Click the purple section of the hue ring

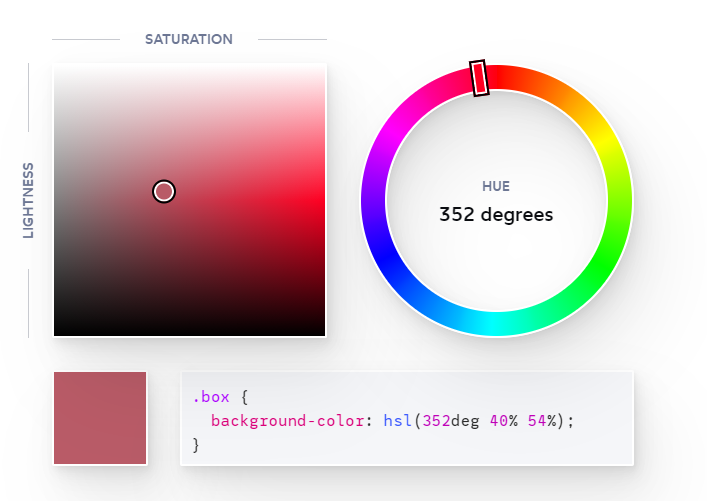(373, 201)
